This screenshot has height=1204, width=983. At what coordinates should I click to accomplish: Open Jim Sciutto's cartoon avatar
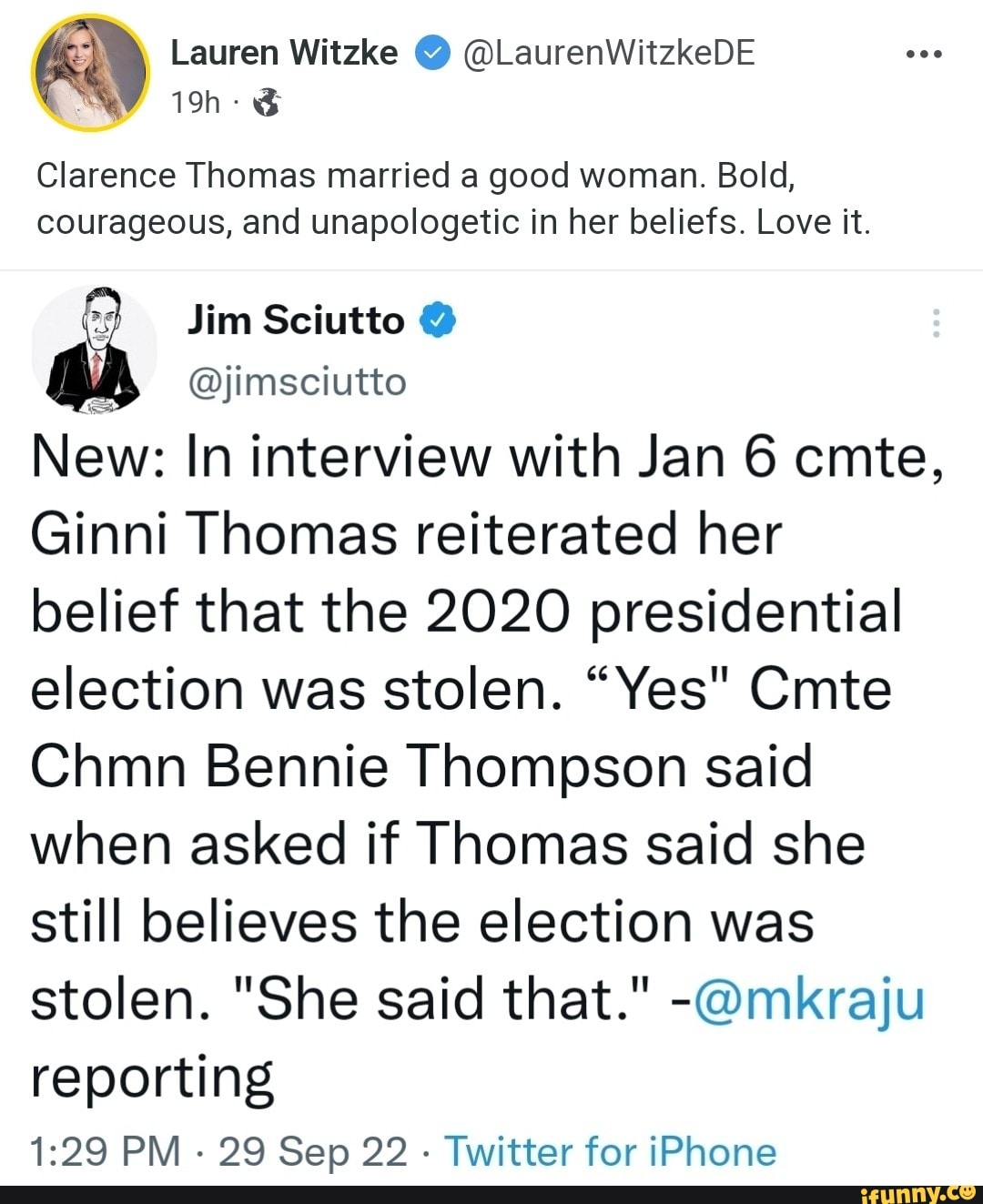(x=96, y=350)
